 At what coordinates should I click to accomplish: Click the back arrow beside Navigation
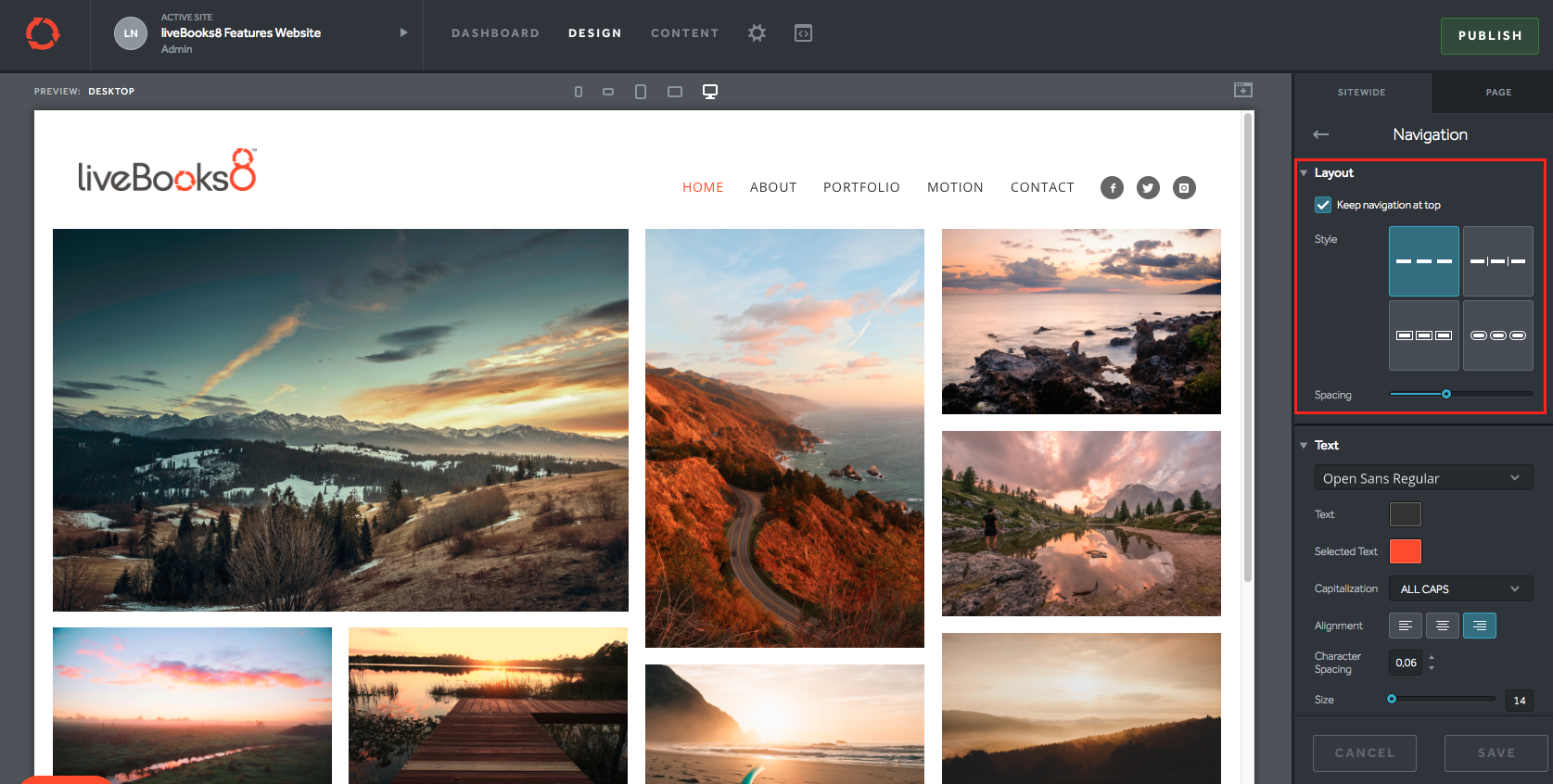coord(1321,135)
